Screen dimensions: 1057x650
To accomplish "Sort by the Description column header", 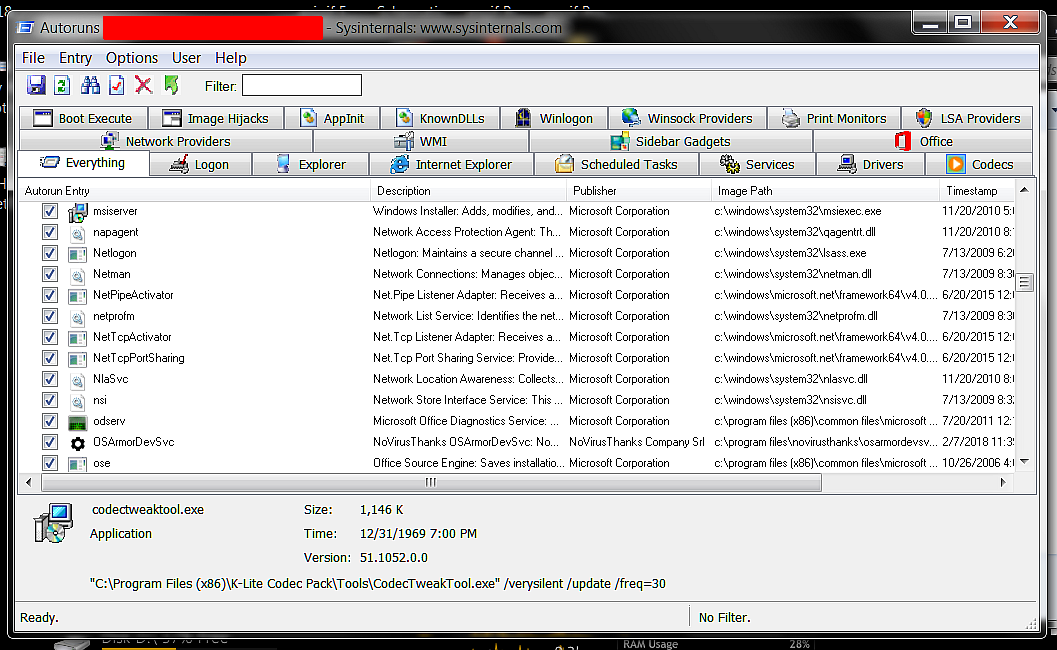I will click(x=469, y=191).
